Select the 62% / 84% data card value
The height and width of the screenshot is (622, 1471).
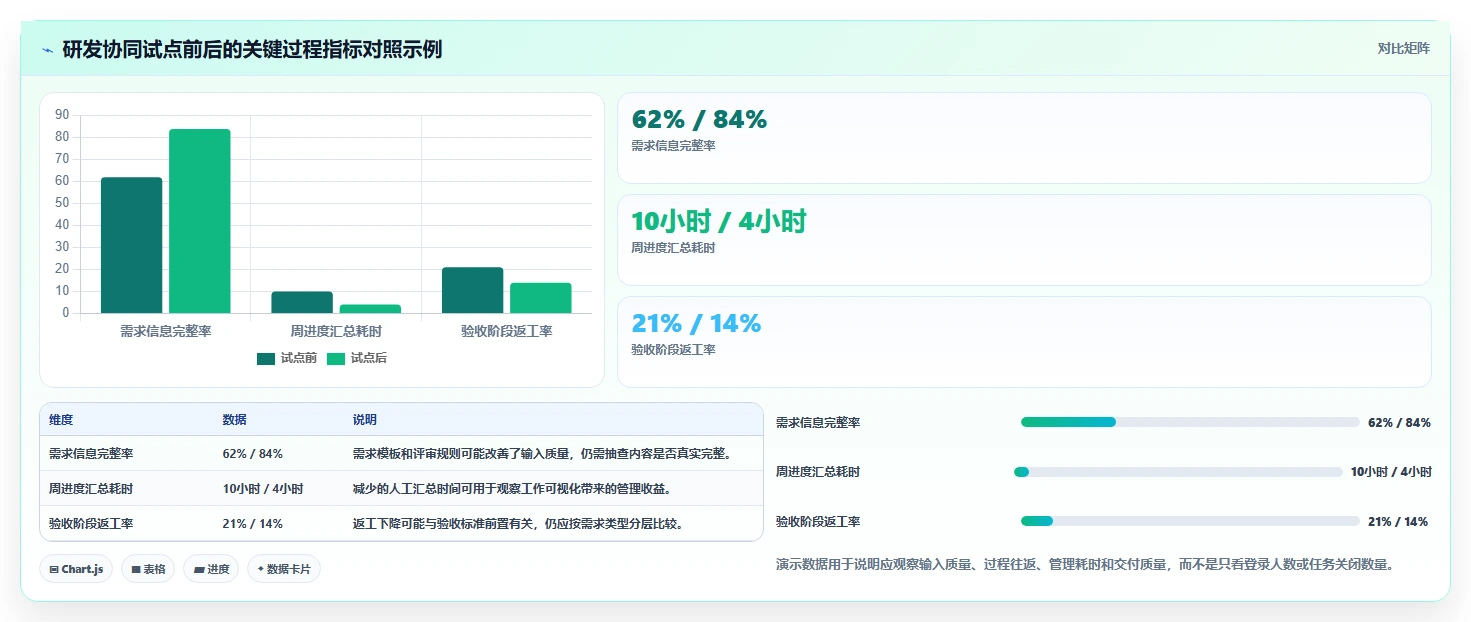pos(699,119)
